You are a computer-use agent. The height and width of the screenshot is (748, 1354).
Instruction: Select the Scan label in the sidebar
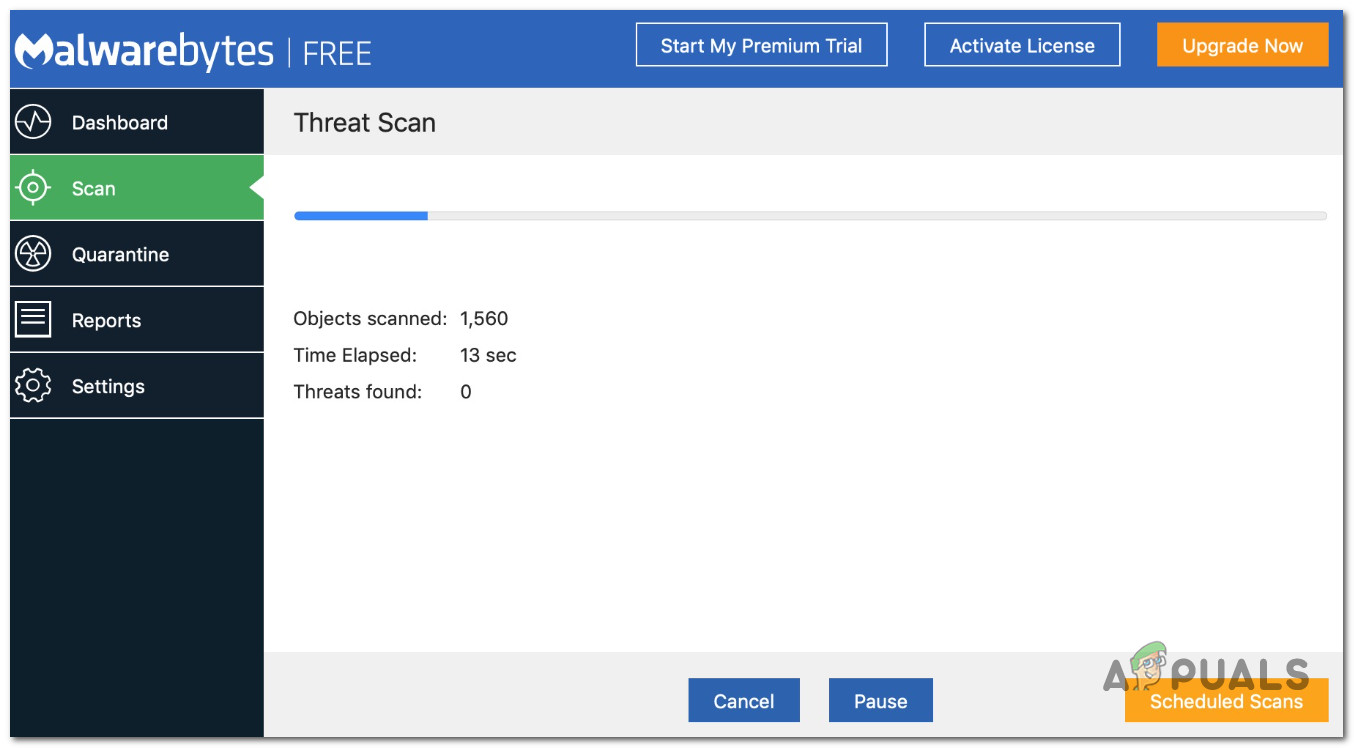pos(94,189)
